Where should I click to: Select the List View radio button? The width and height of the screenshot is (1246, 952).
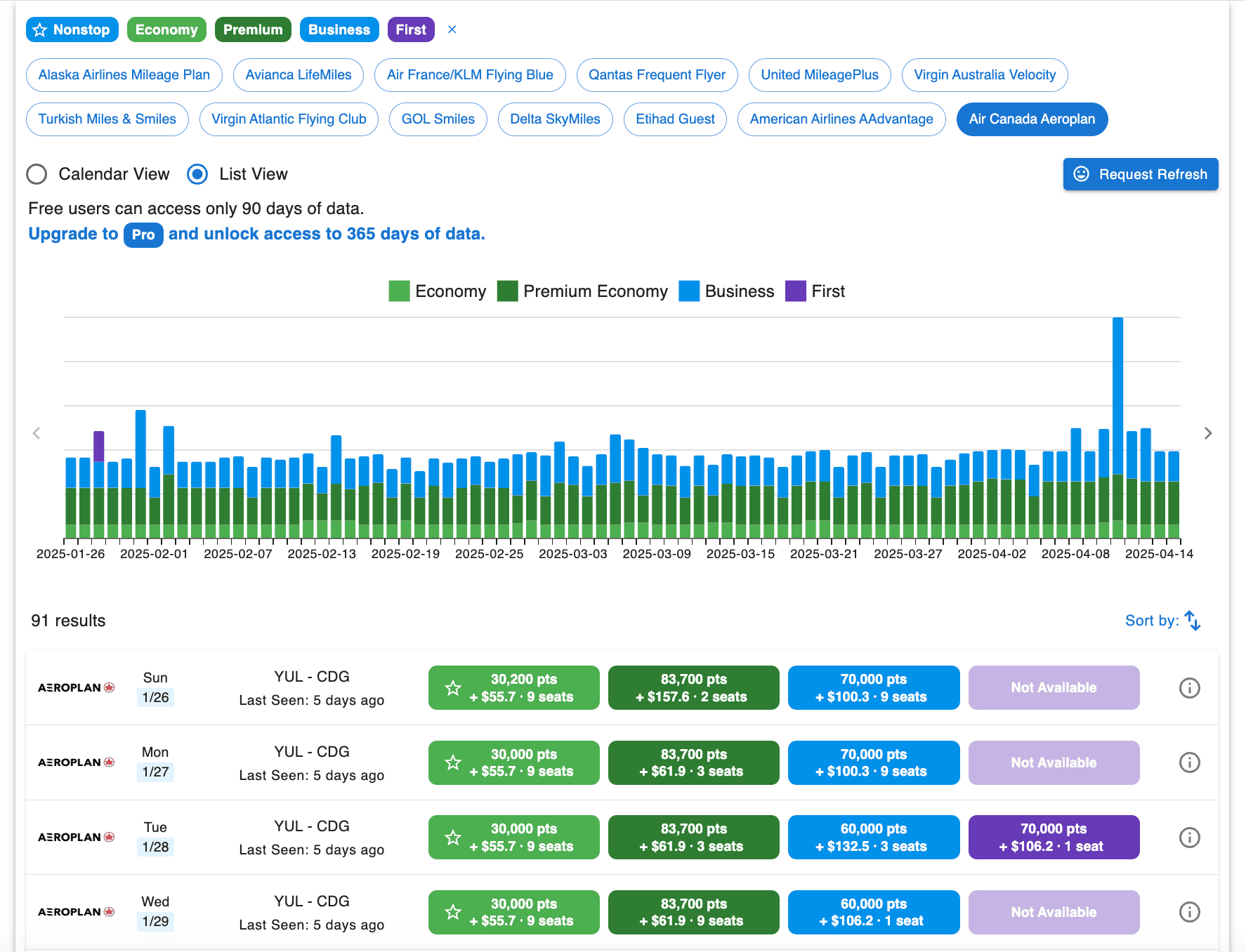[x=197, y=174]
